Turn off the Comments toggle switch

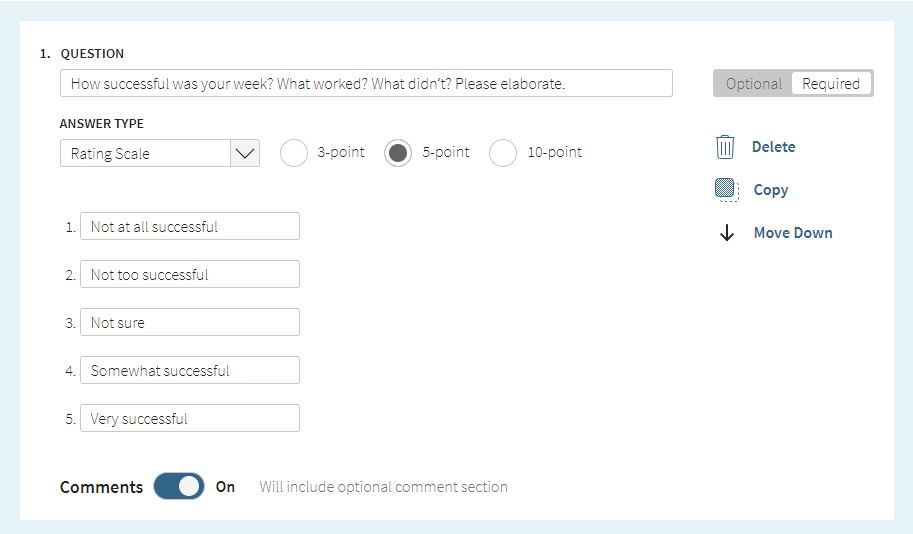pos(179,487)
